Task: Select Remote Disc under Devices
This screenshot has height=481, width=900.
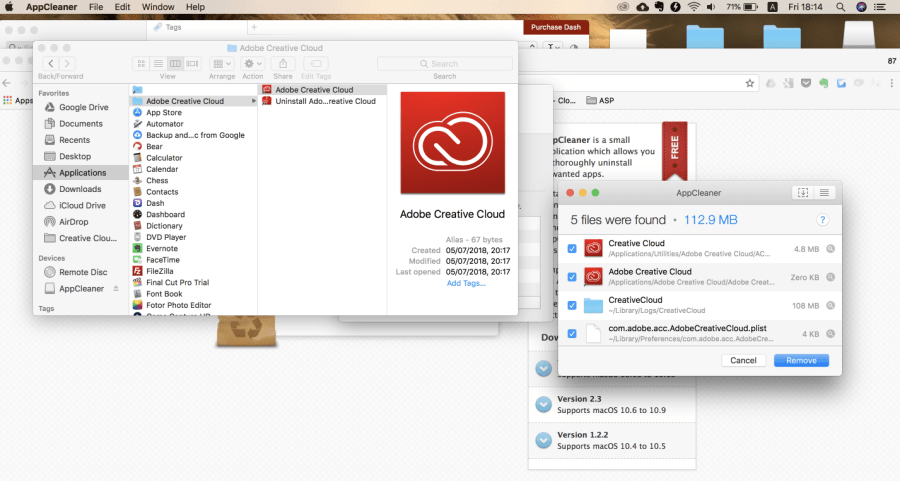Action: (83, 272)
